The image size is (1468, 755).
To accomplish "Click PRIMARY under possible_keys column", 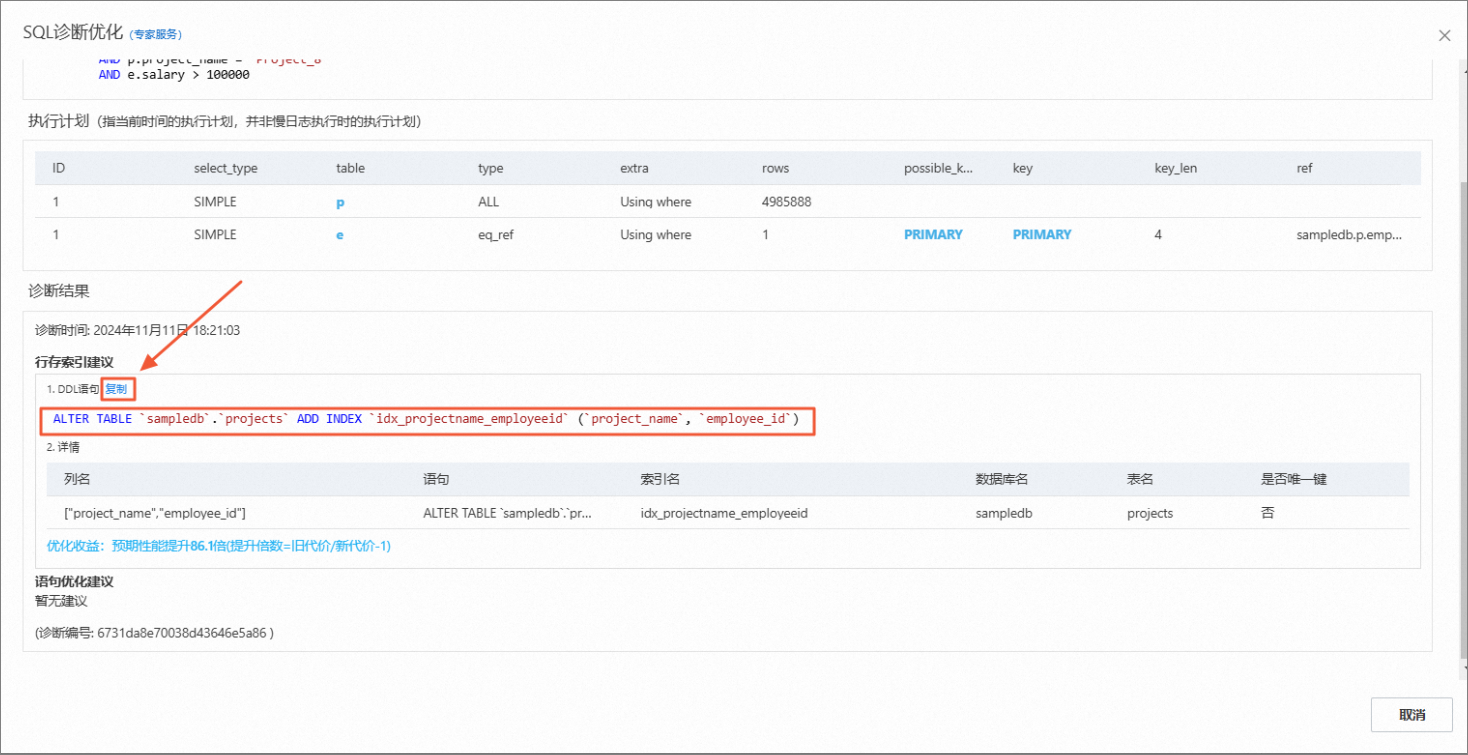I will pyautogui.click(x=933, y=234).
